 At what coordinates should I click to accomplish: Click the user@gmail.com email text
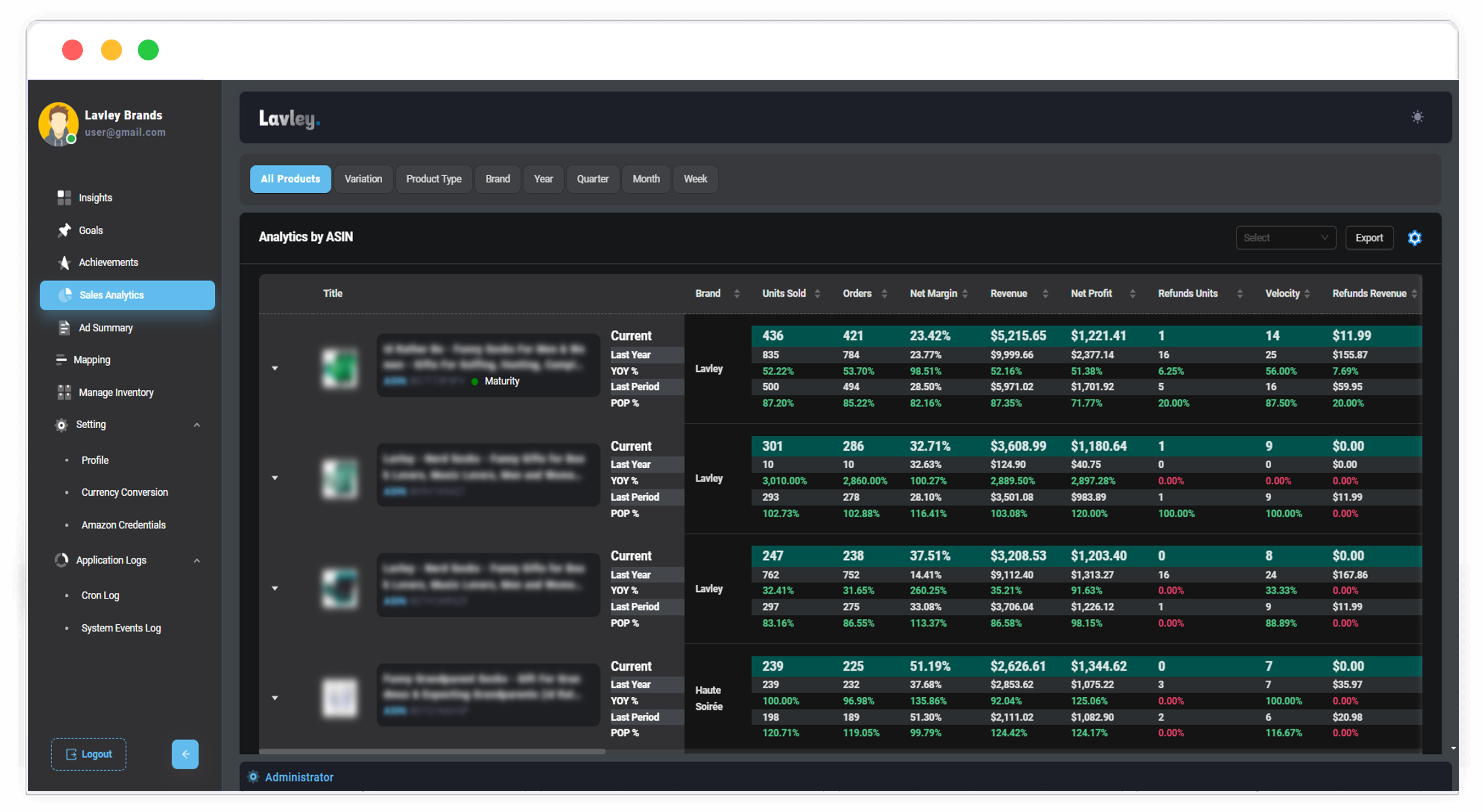[125, 132]
